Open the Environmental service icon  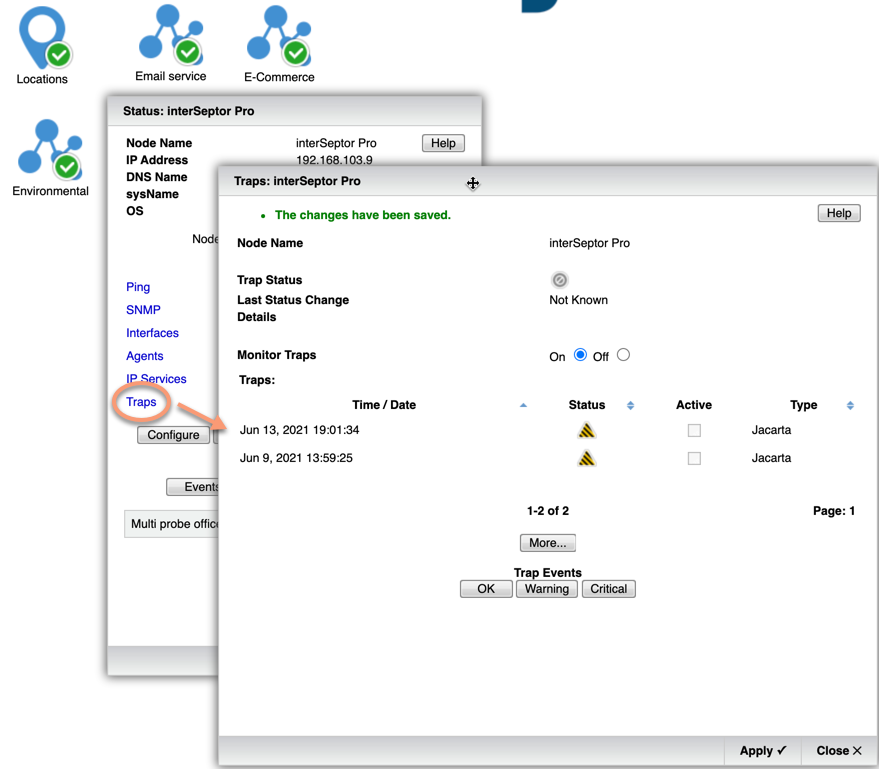(x=50, y=149)
